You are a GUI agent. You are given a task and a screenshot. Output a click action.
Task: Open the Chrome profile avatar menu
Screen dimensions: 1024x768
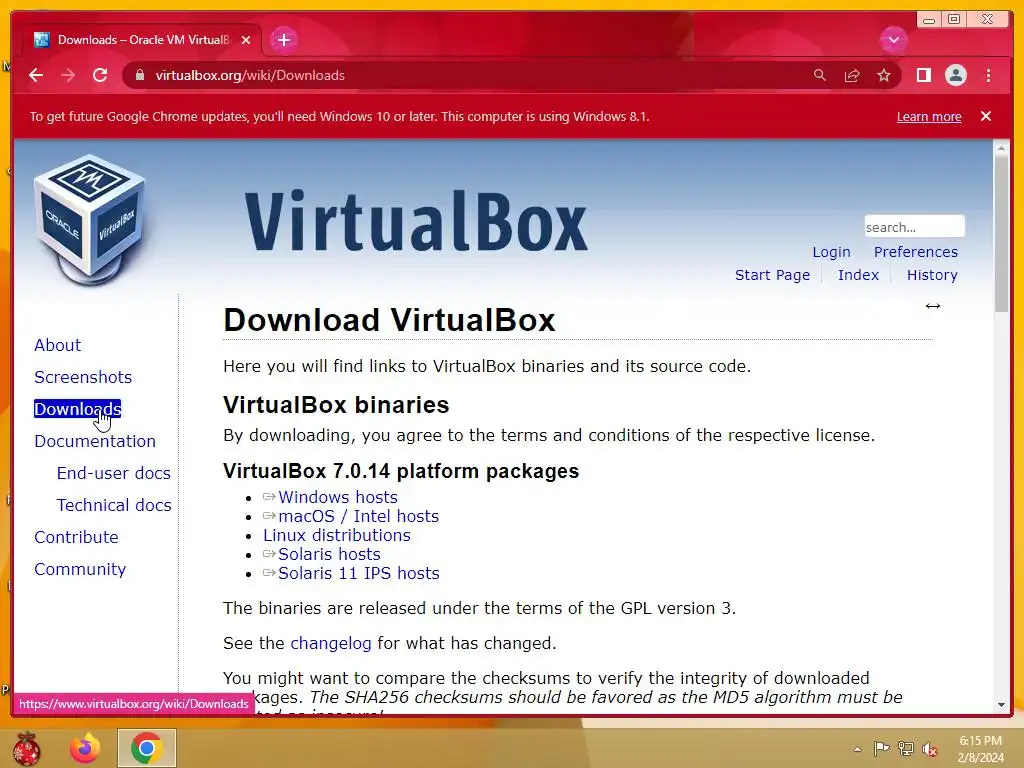point(955,75)
